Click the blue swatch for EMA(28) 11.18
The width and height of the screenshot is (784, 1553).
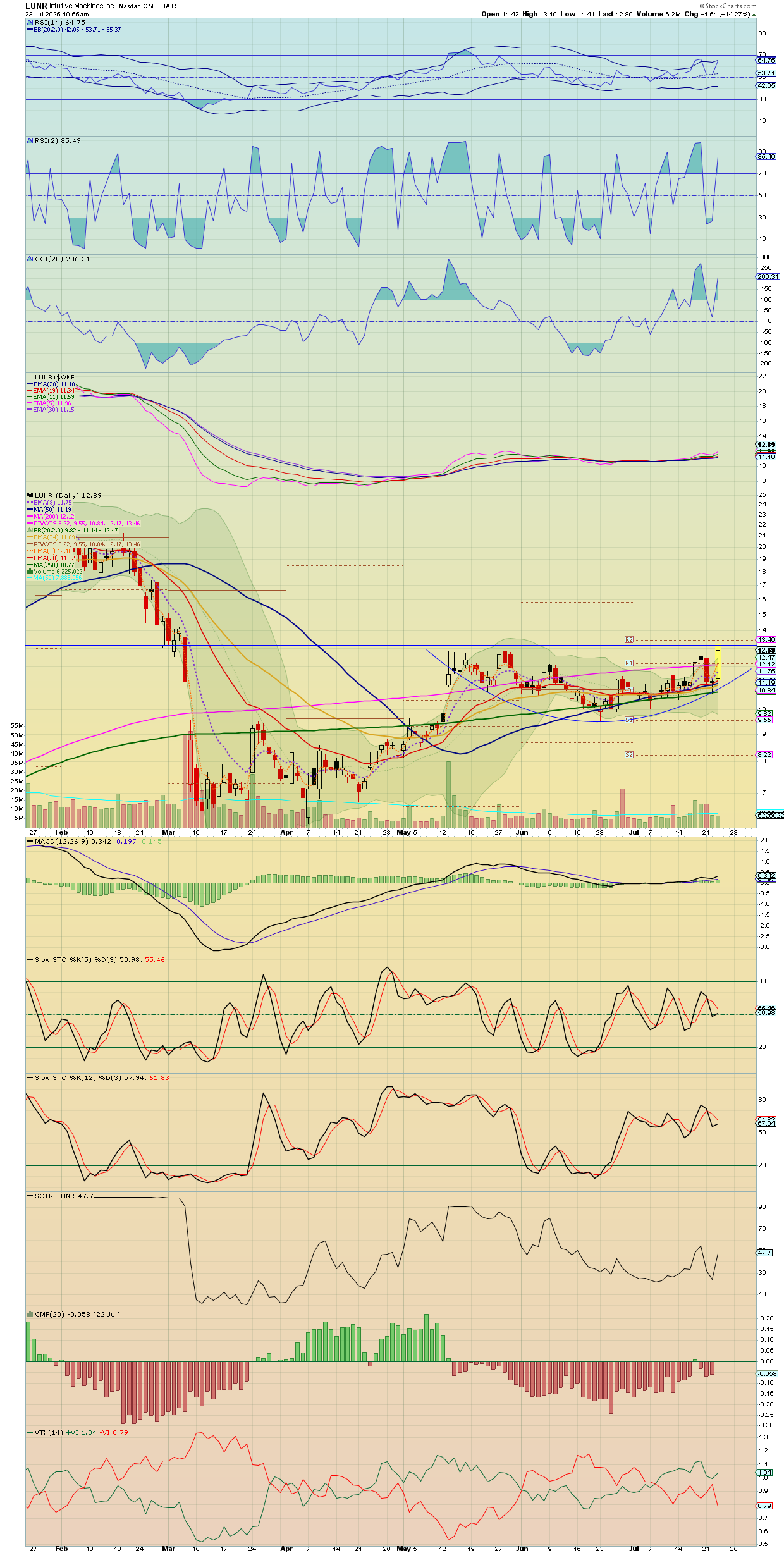[x=30, y=384]
